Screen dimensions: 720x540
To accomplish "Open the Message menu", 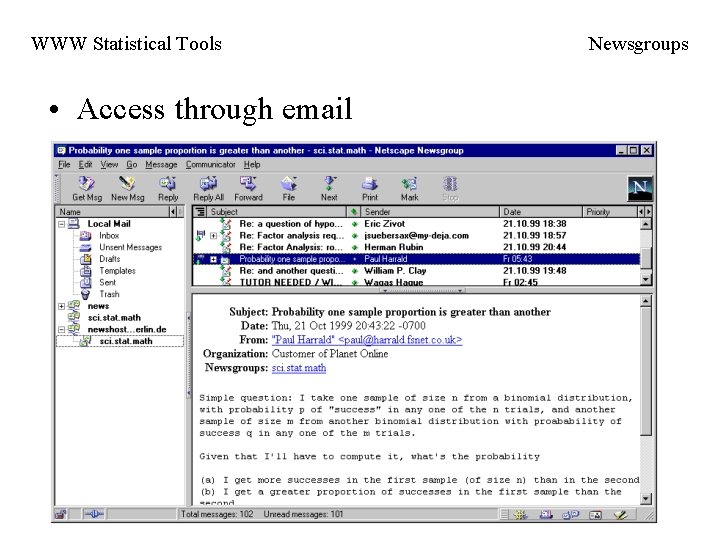I will [x=161, y=164].
